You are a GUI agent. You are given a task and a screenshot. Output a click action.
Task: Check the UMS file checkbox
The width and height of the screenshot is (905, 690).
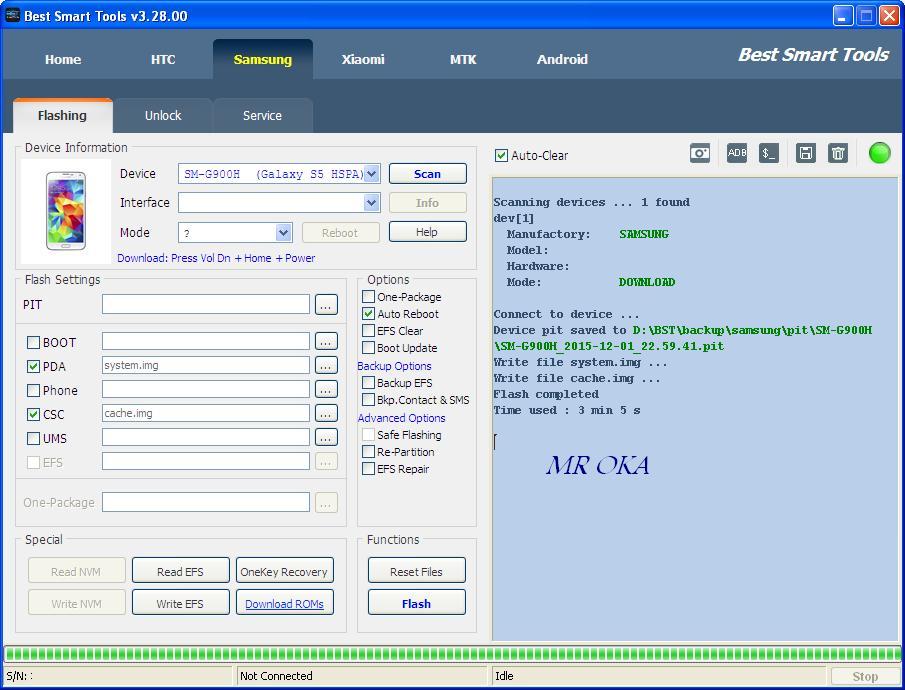point(33,439)
